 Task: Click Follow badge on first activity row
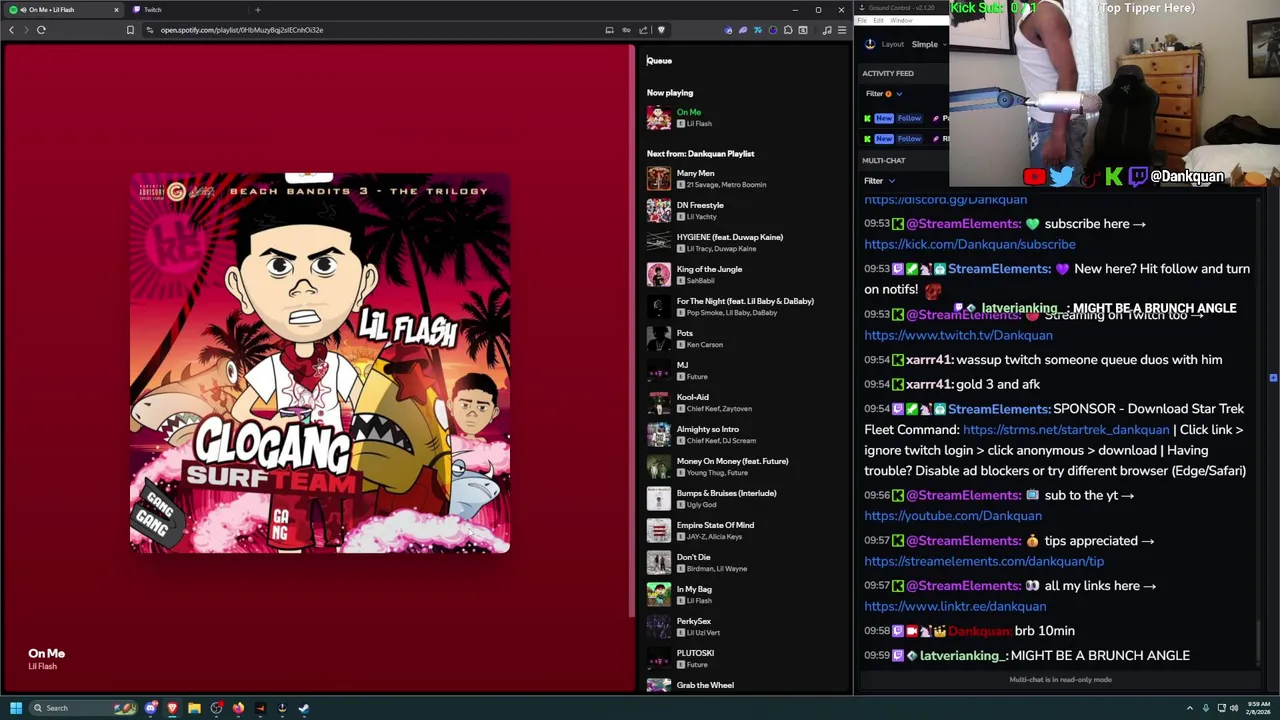[909, 118]
